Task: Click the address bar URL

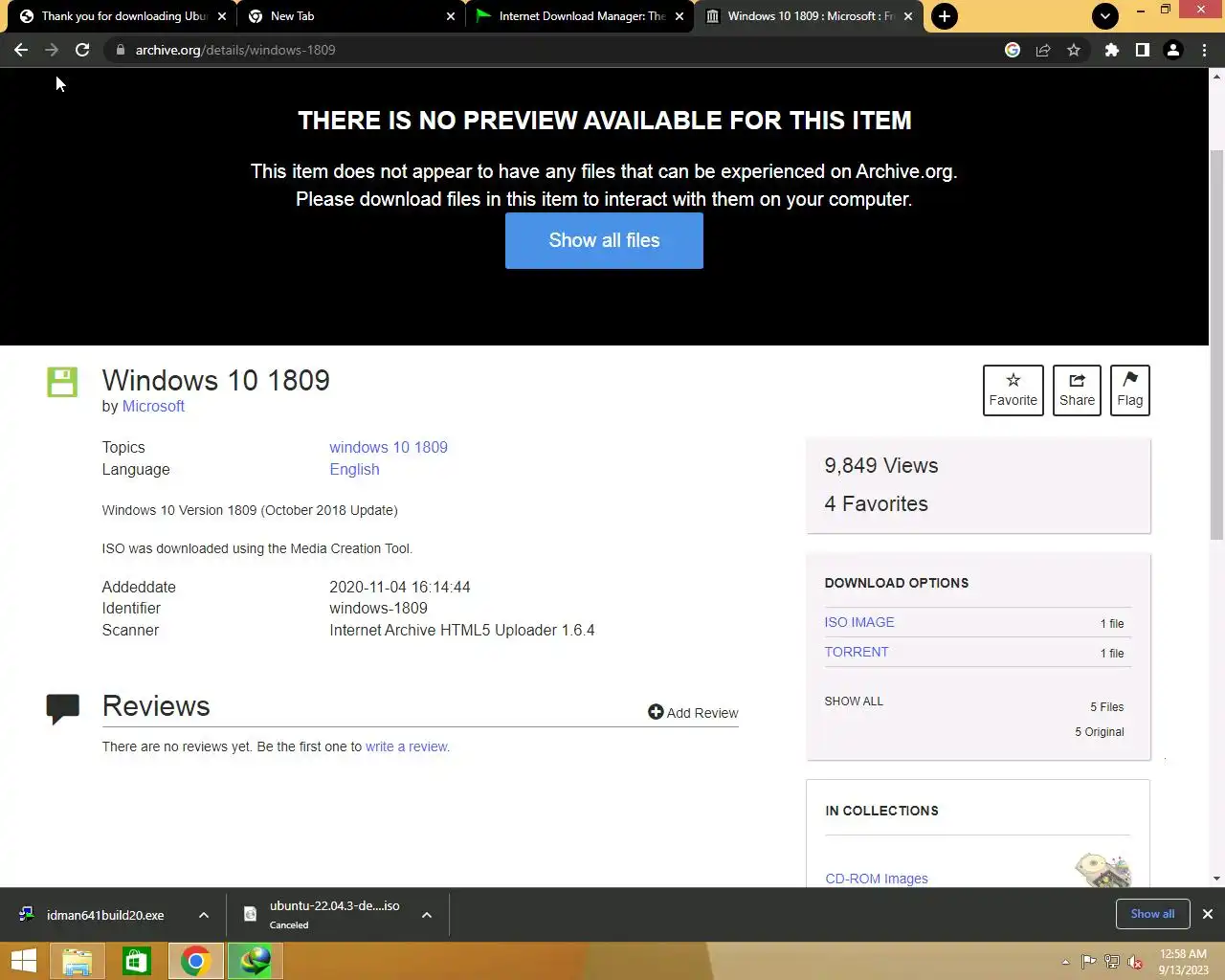Action: coord(235,50)
